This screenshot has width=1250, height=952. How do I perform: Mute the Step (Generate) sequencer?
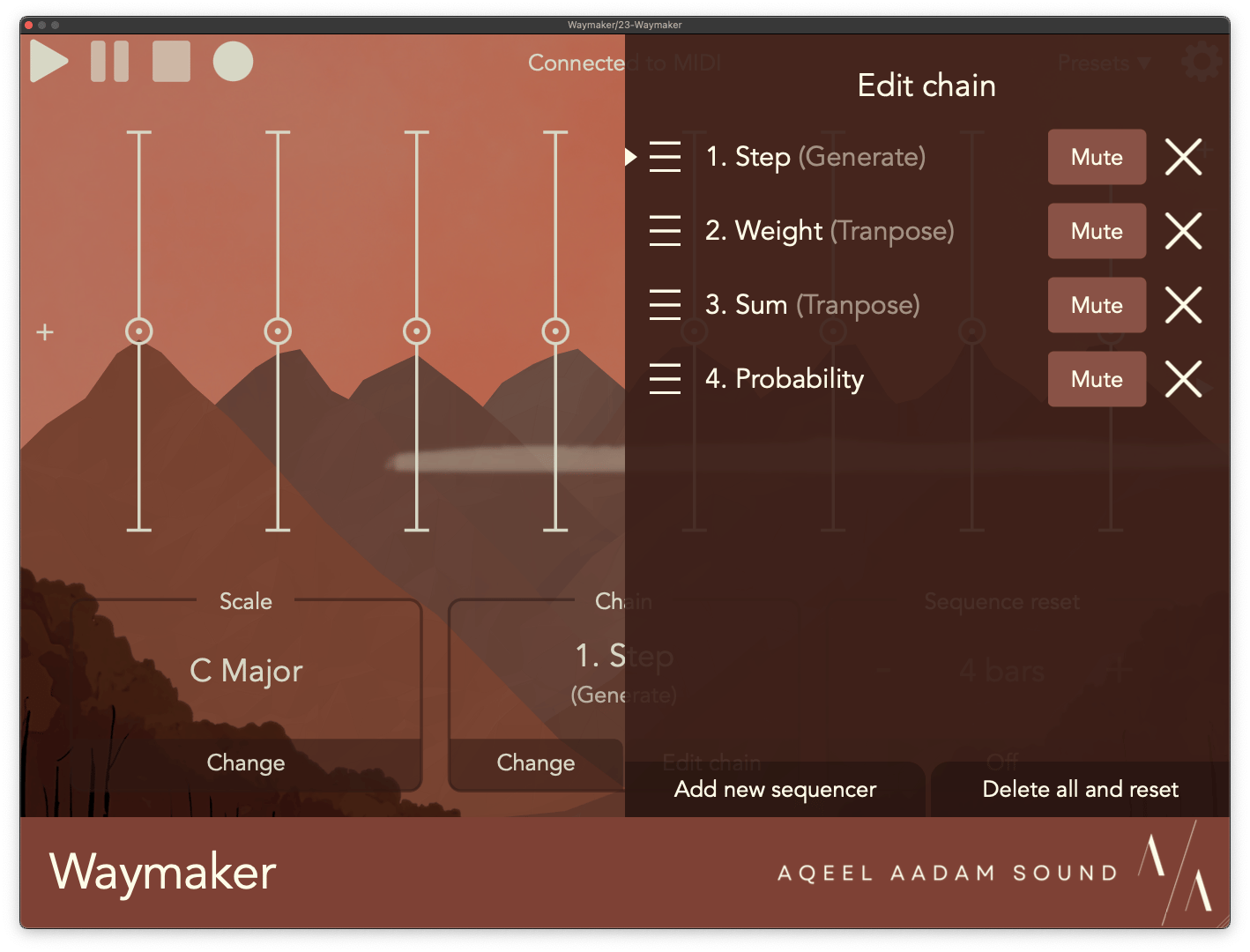point(1097,157)
